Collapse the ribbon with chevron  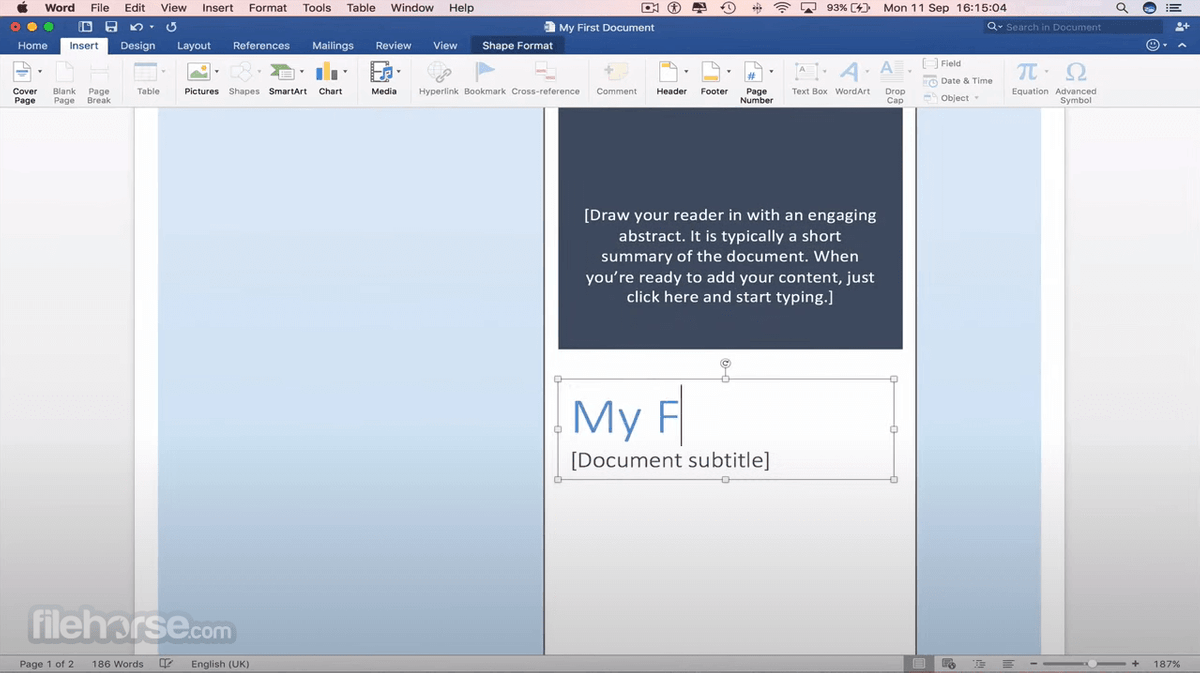click(1184, 46)
